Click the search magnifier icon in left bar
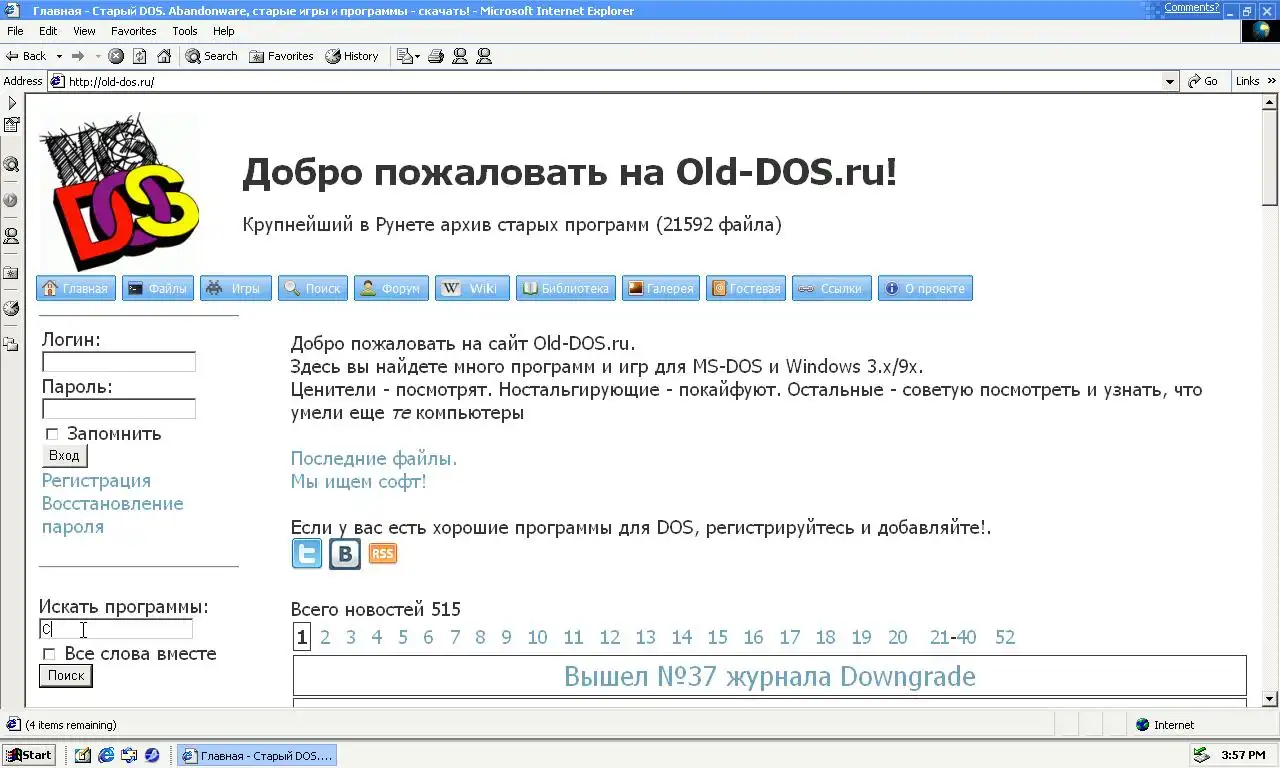The width and height of the screenshot is (1280, 768). 11,164
